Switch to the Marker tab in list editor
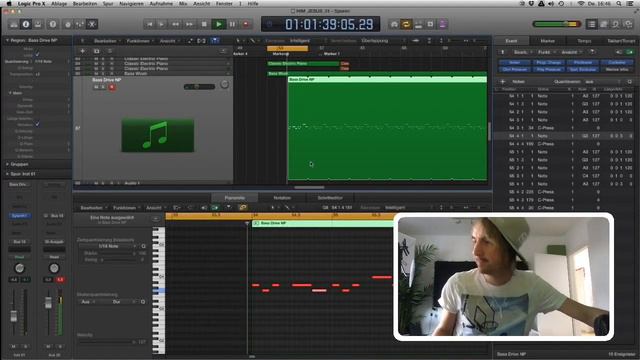Screen dimensions: 640x360 (547, 41)
